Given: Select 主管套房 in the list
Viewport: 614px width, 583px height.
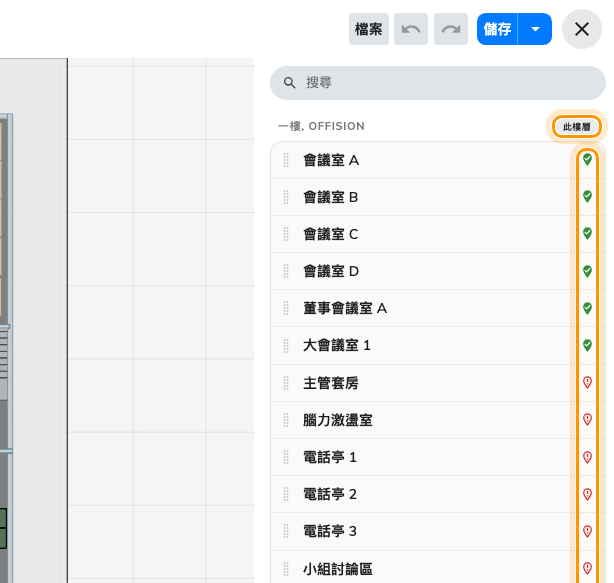Looking at the screenshot, I should click(438, 383).
